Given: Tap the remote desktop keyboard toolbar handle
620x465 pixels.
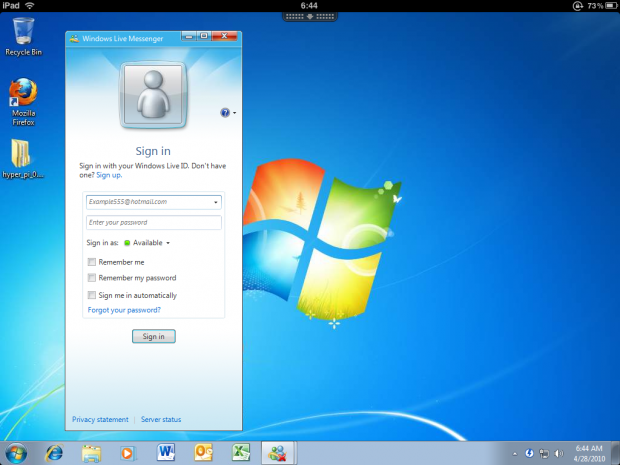Looking at the screenshot, I should (310, 17).
